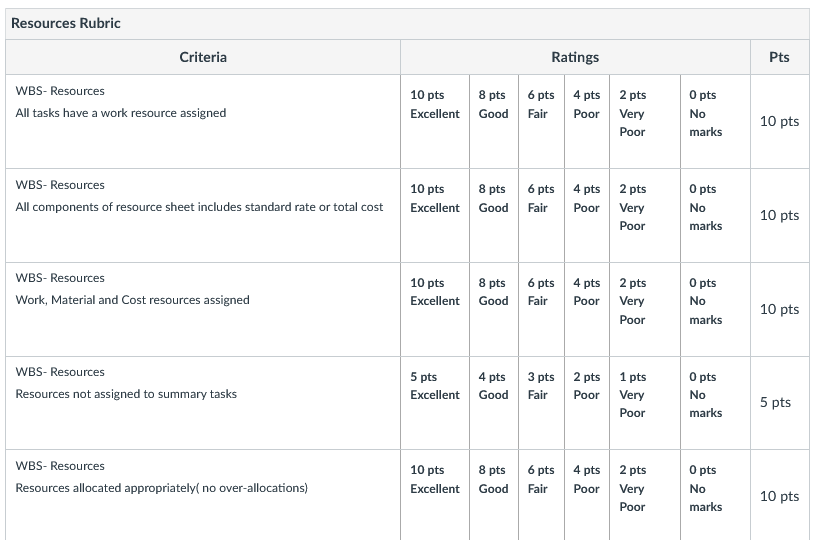Image resolution: width=819 pixels, height=540 pixels.
Task: Select 10 pts Excellent for work resource assigned
Action: 435,121
